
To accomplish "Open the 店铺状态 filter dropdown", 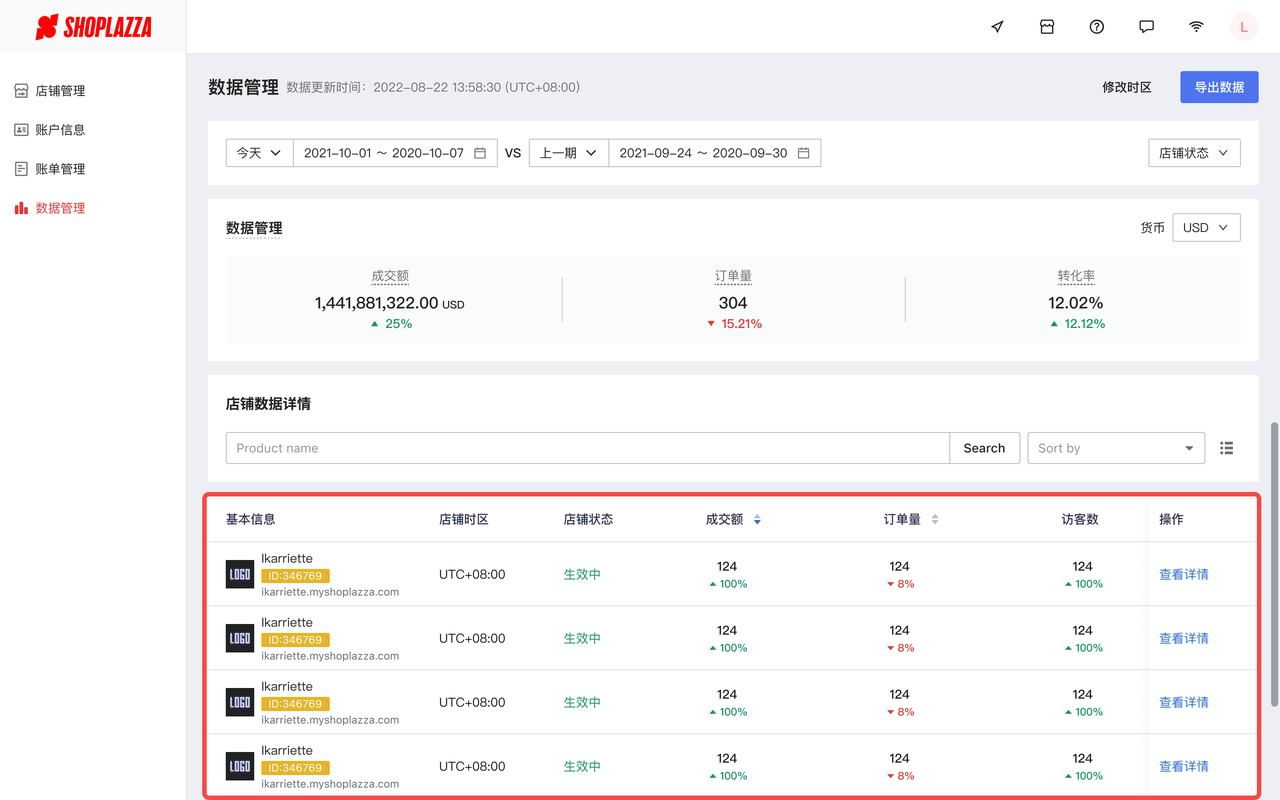I will pos(1194,153).
